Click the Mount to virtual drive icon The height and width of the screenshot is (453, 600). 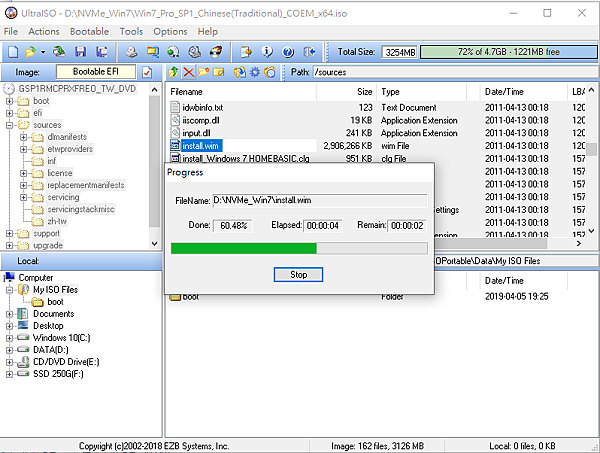pos(195,52)
